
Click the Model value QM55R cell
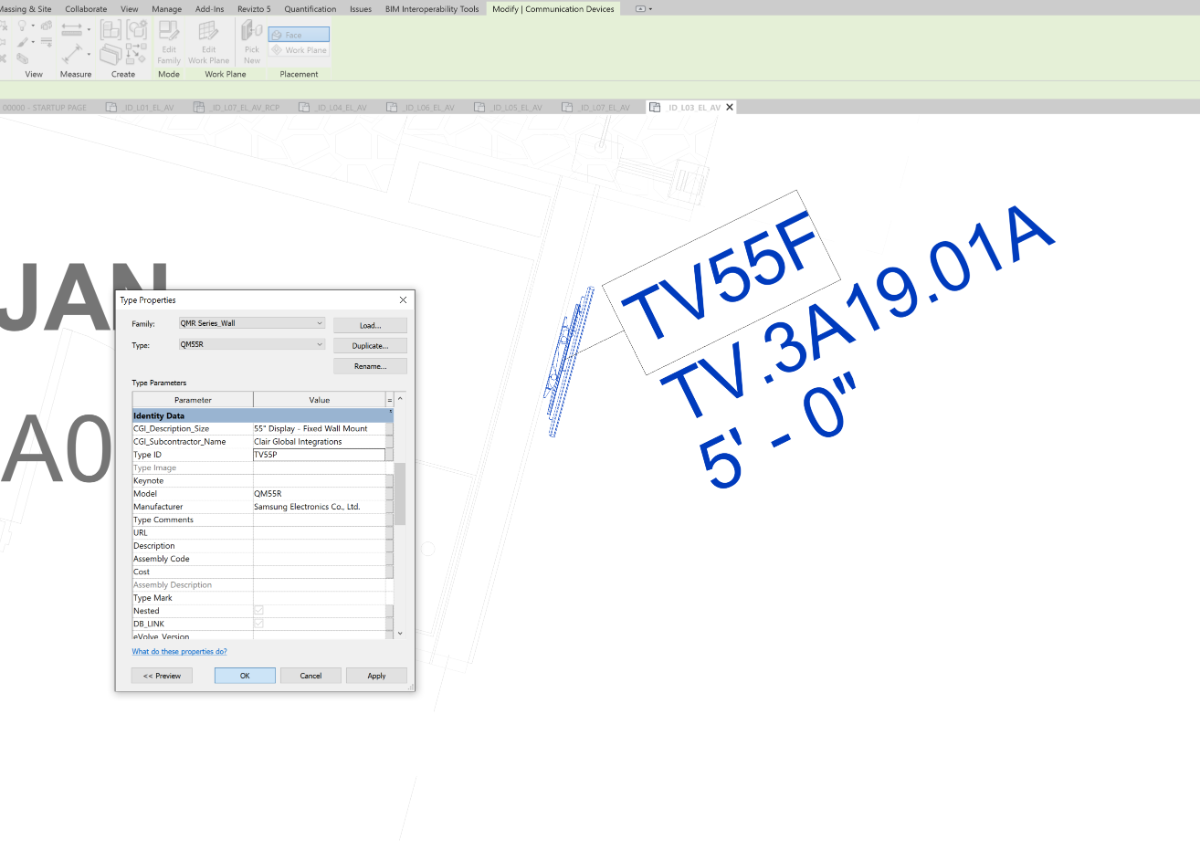point(319,493)
